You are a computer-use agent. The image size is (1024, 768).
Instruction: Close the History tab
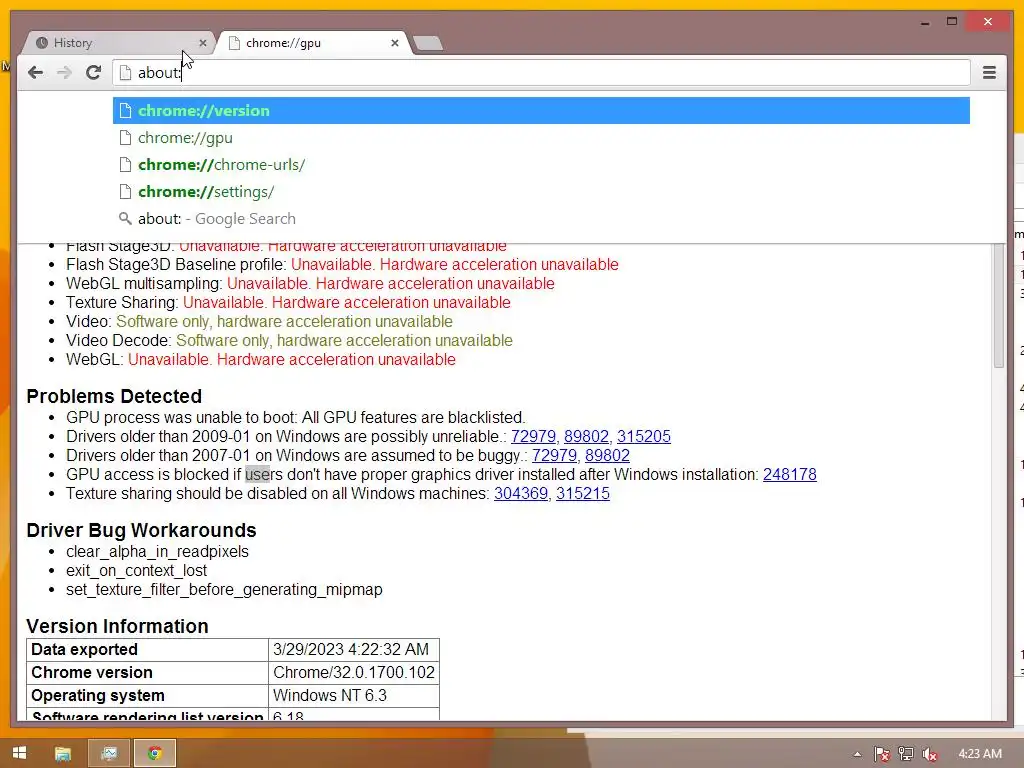202,43
